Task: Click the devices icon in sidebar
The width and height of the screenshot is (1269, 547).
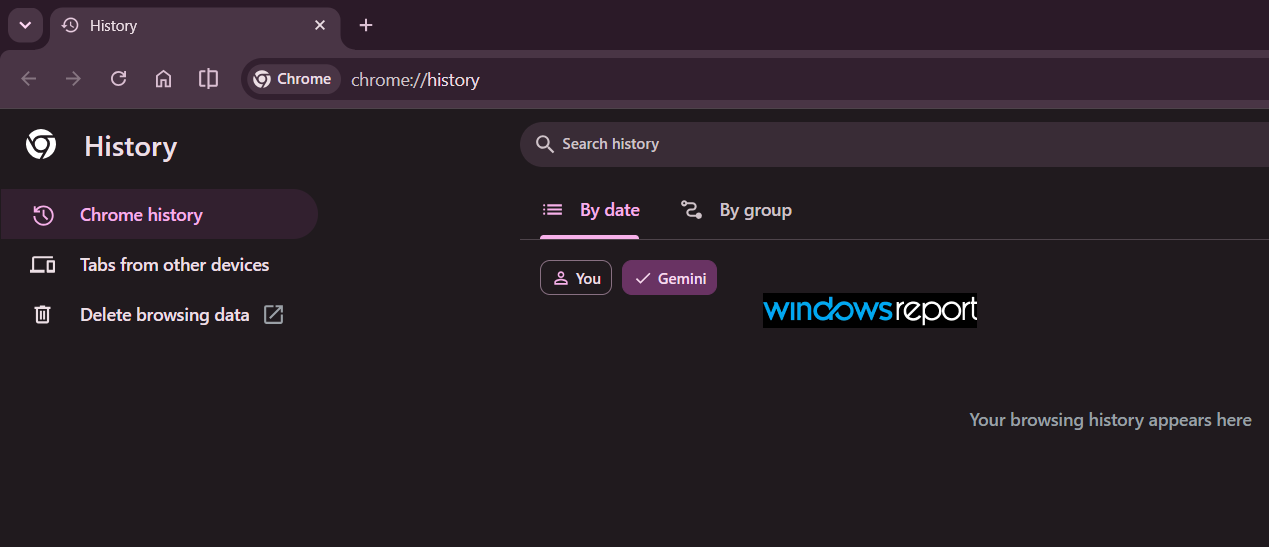Action: [x=42, y=265]
